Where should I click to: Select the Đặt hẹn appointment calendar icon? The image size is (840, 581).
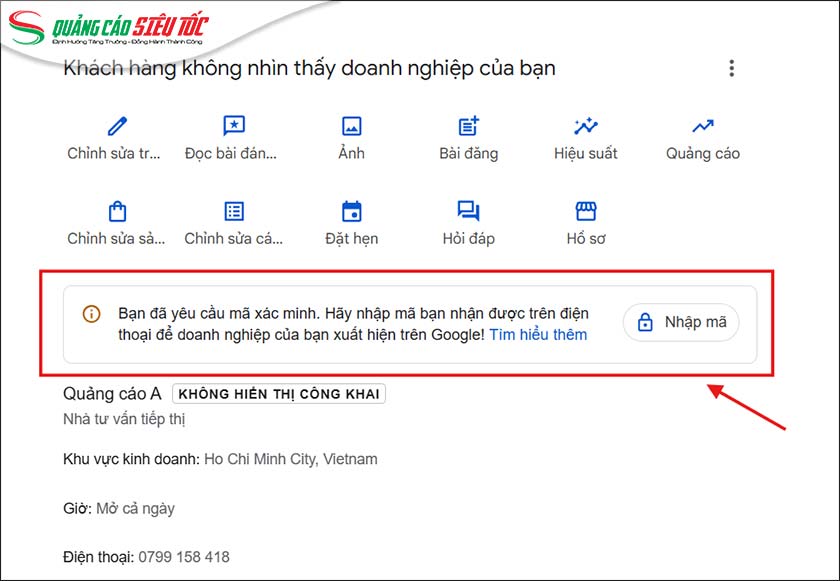point(351,211)
